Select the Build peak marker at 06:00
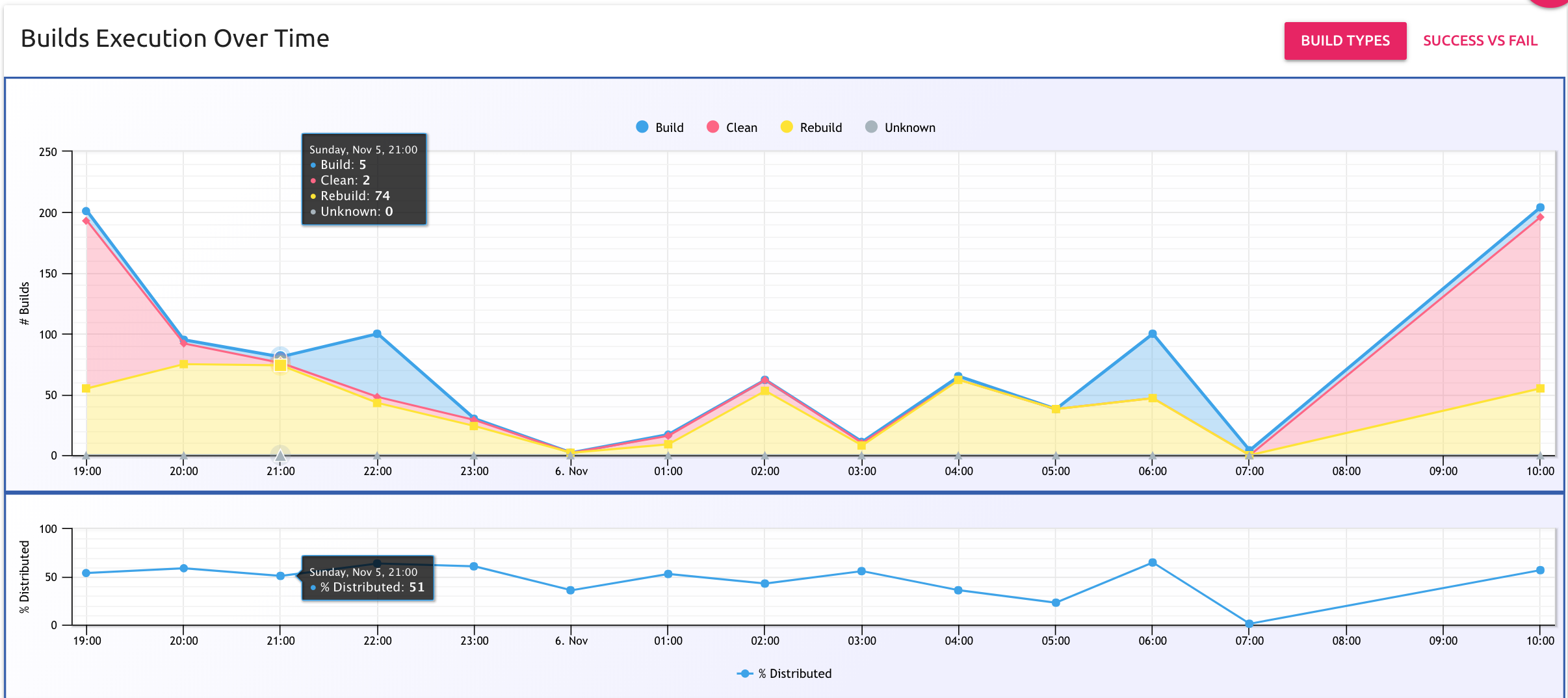Viewport: 1568px width, 698px height. [1152, 334]
